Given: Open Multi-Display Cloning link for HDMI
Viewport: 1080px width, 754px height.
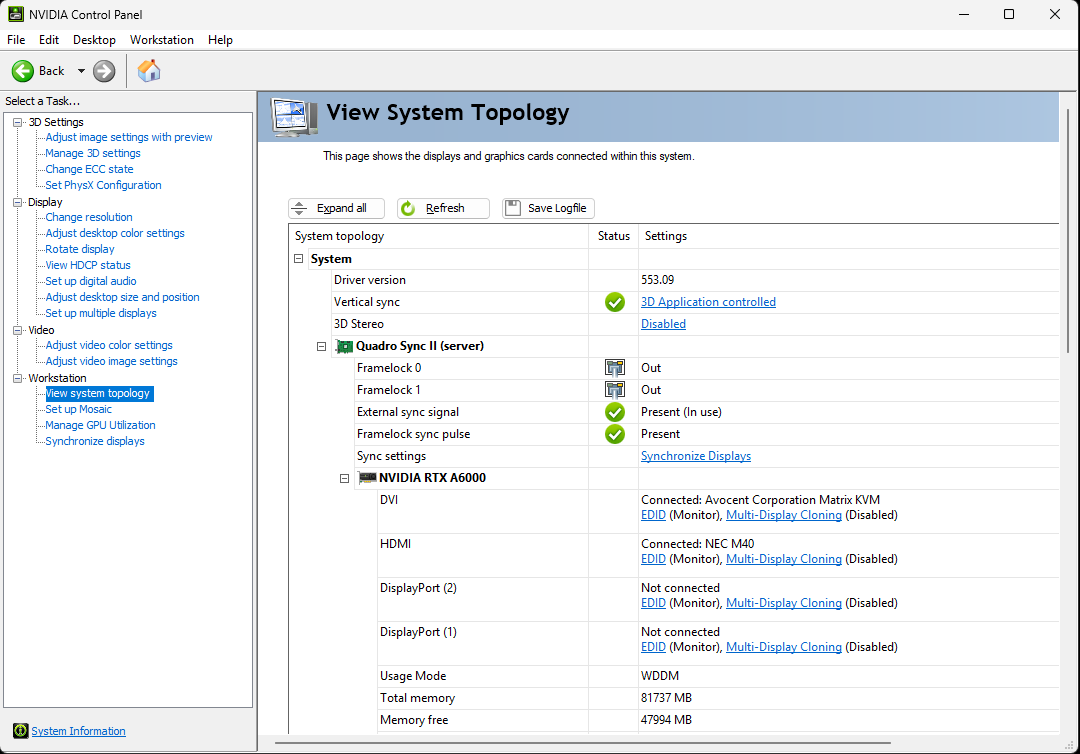Looking at the screenshot, I should point(784,559).
